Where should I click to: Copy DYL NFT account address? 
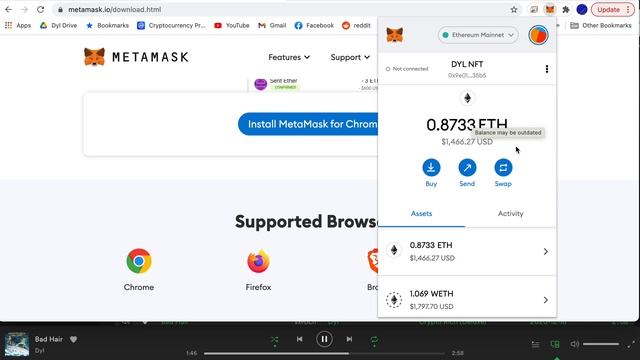pos(467,69)
